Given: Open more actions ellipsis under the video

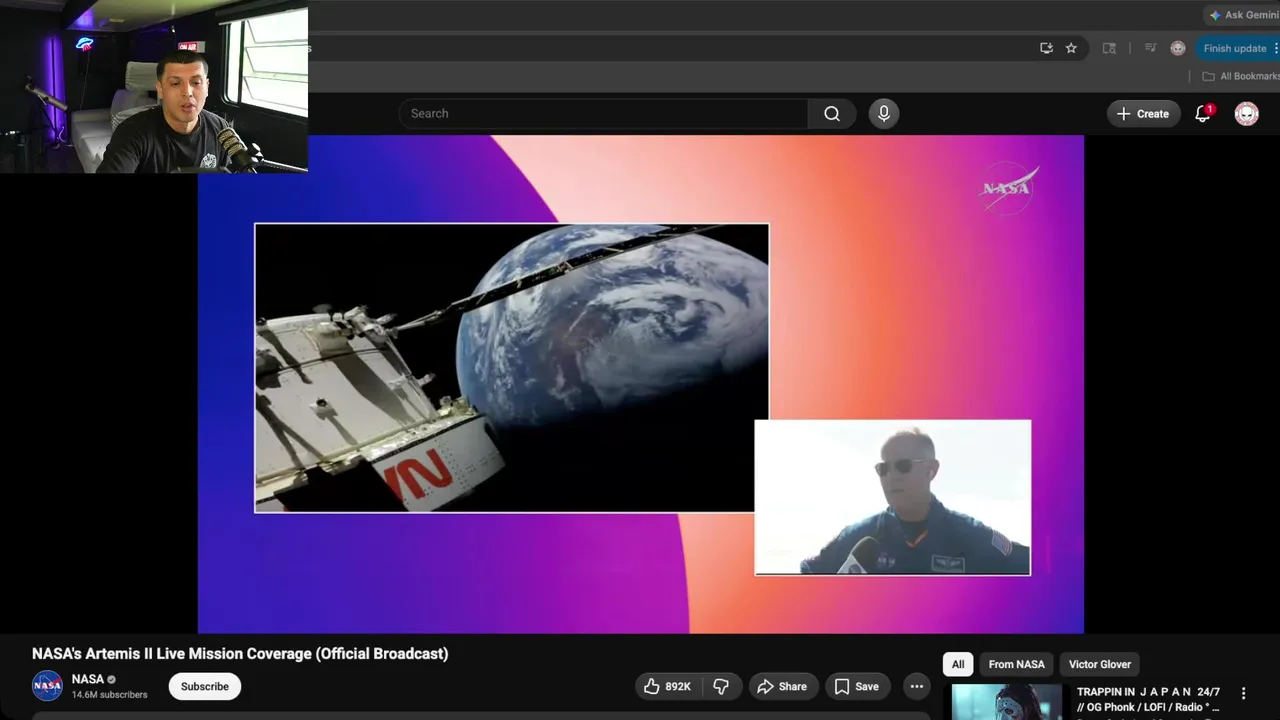Looking at the screenshot, I should click(x=916, y=686).
